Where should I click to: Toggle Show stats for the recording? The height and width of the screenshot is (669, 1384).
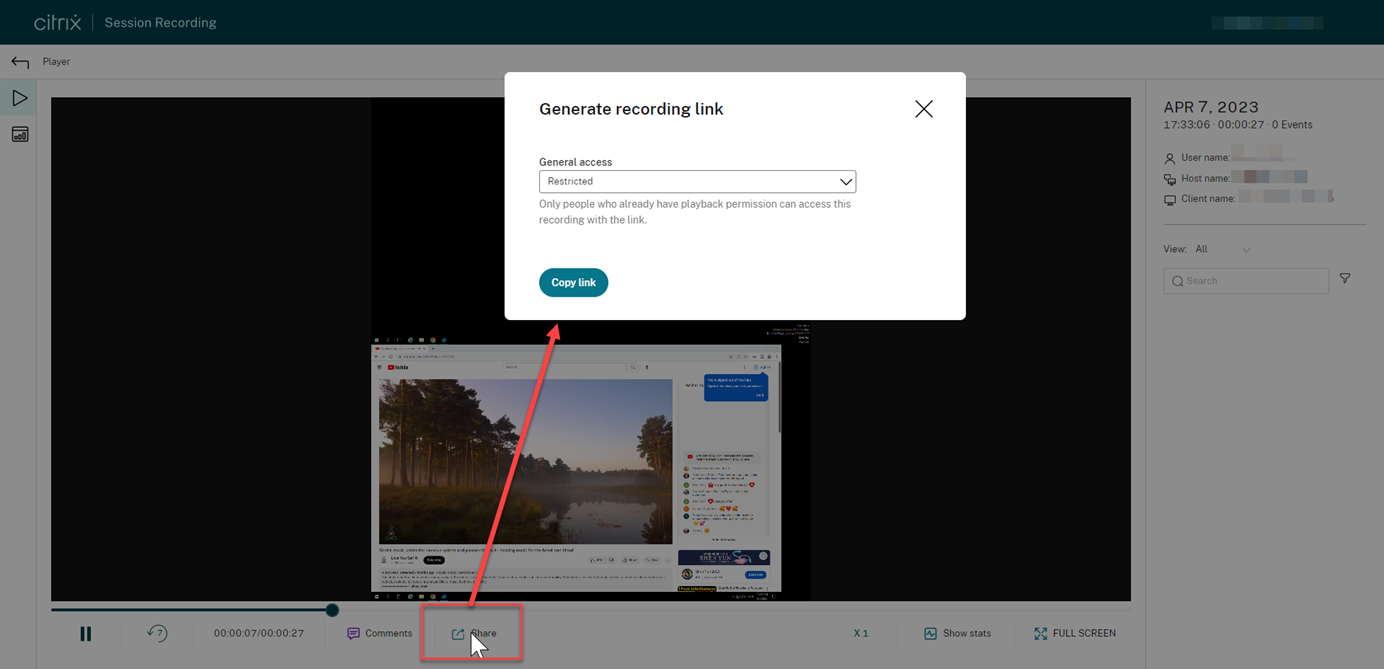tap(957, 632)
